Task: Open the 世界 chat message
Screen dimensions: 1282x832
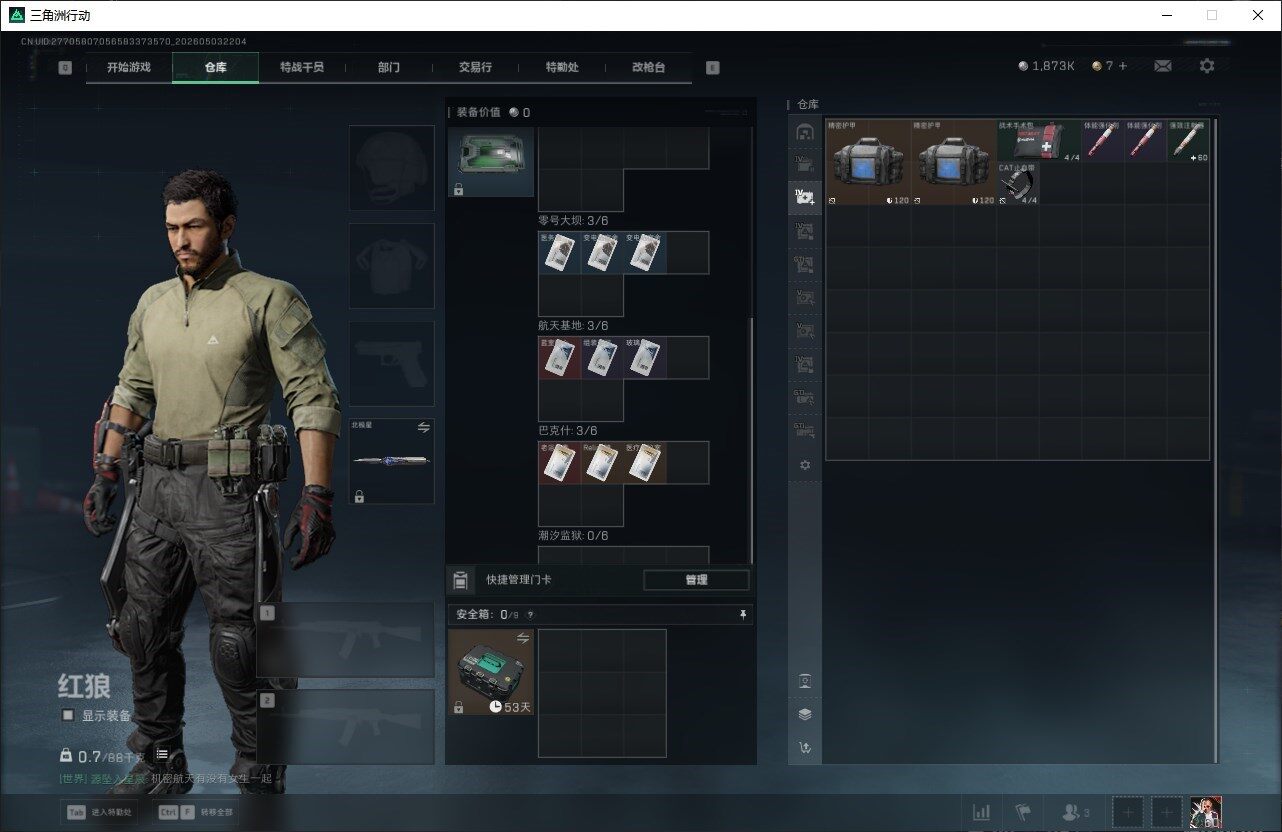Action: [x=166, y=778]
